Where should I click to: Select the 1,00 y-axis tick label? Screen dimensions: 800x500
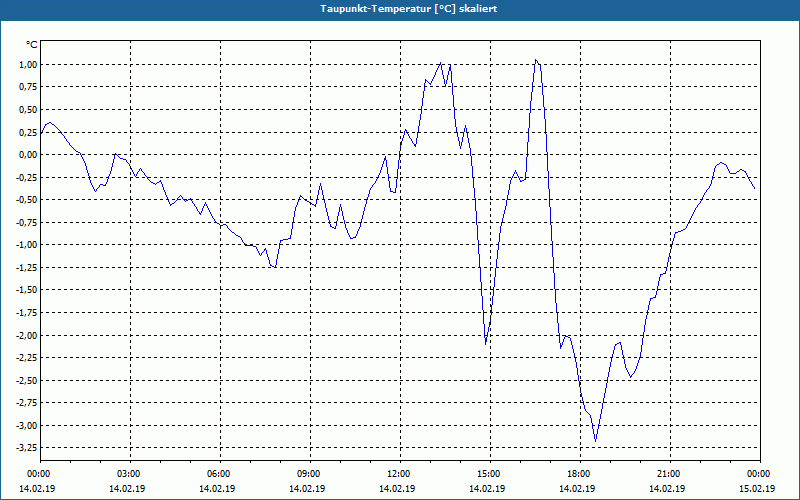click(28, 64)
